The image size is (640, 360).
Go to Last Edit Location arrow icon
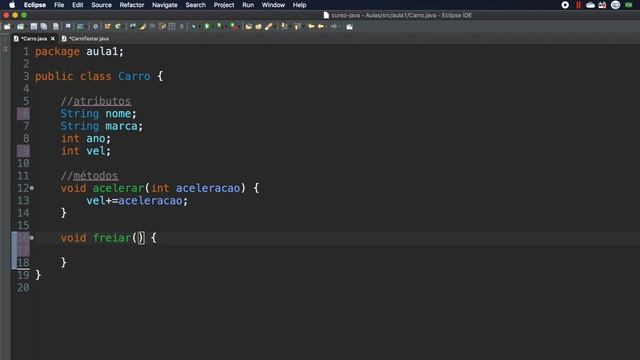point(311,27)
